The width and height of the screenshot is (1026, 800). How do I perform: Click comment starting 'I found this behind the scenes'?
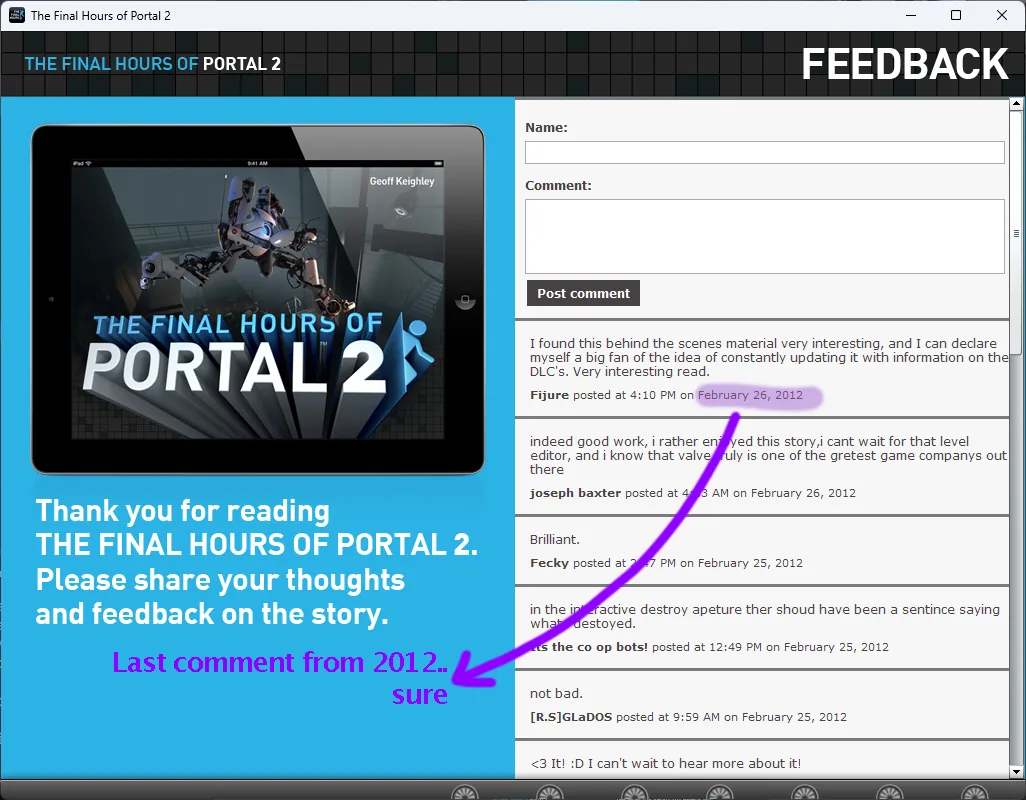point(769,357)
